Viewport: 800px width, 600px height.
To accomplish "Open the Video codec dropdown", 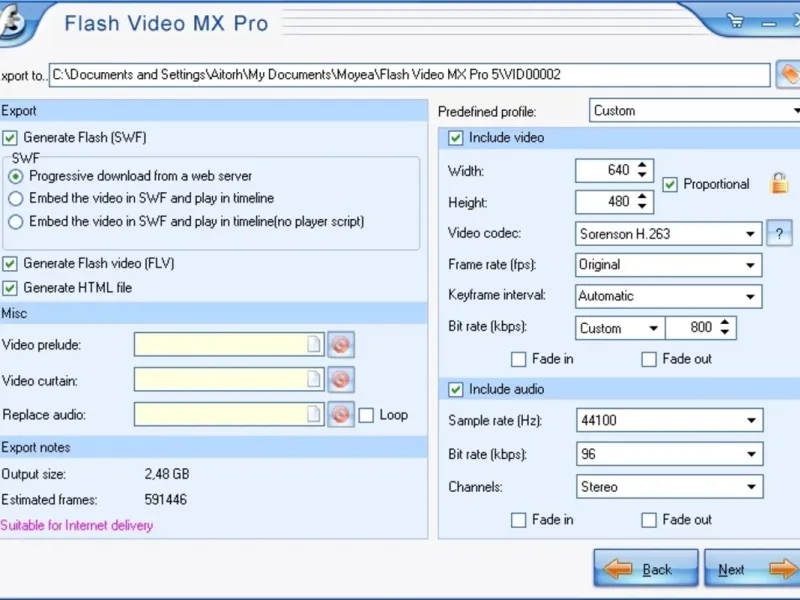I will (668, 234).
